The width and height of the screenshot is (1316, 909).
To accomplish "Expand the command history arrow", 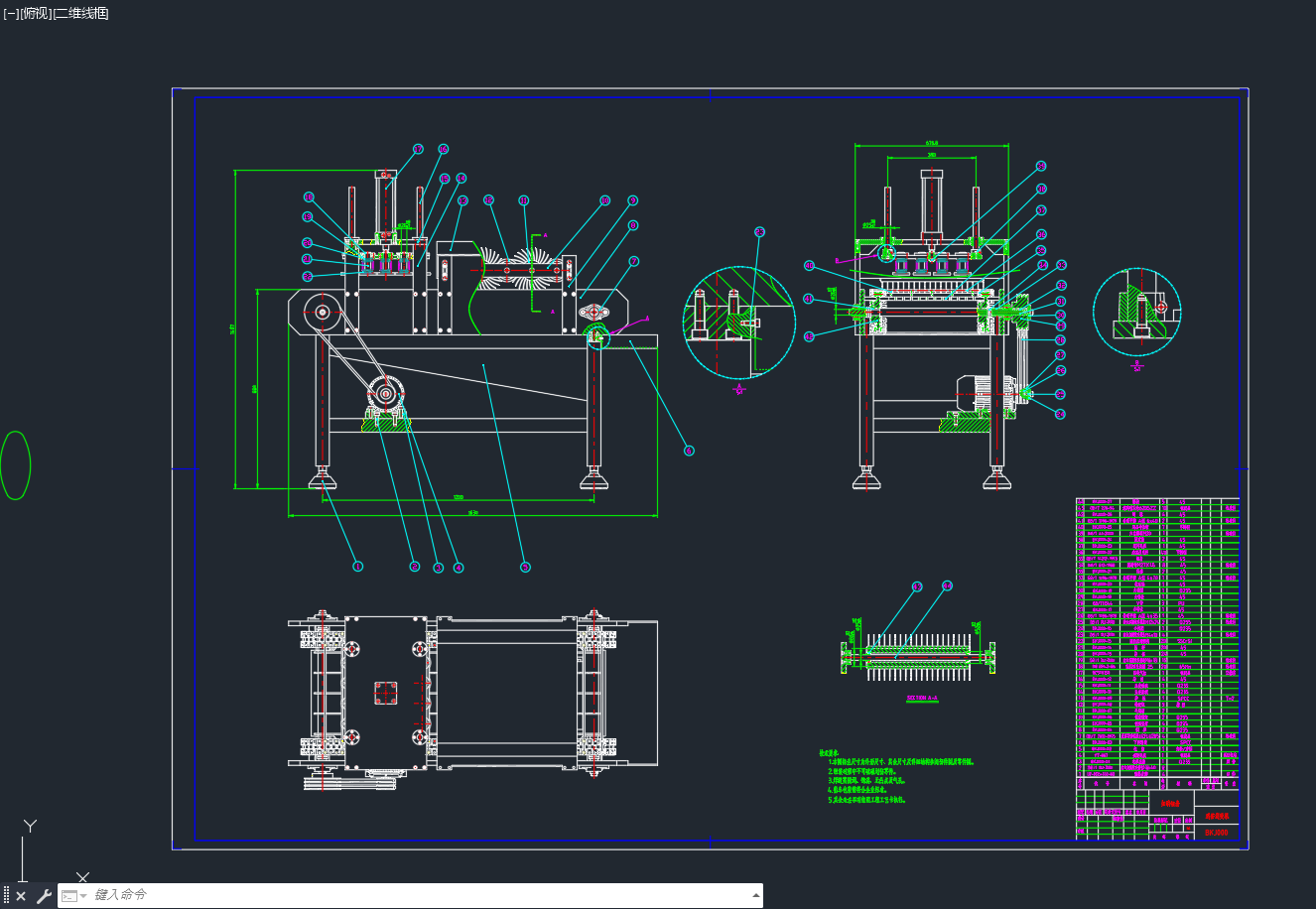I will click(756, 895).
